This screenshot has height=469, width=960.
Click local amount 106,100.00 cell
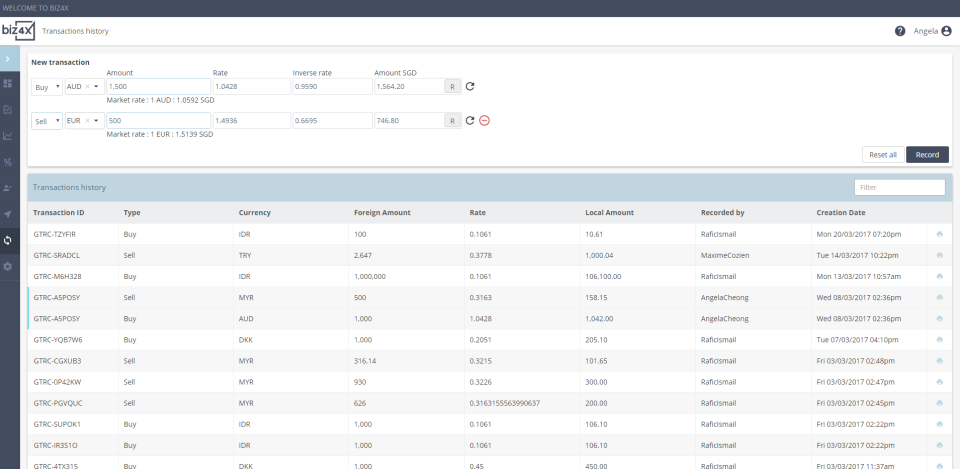638,276
